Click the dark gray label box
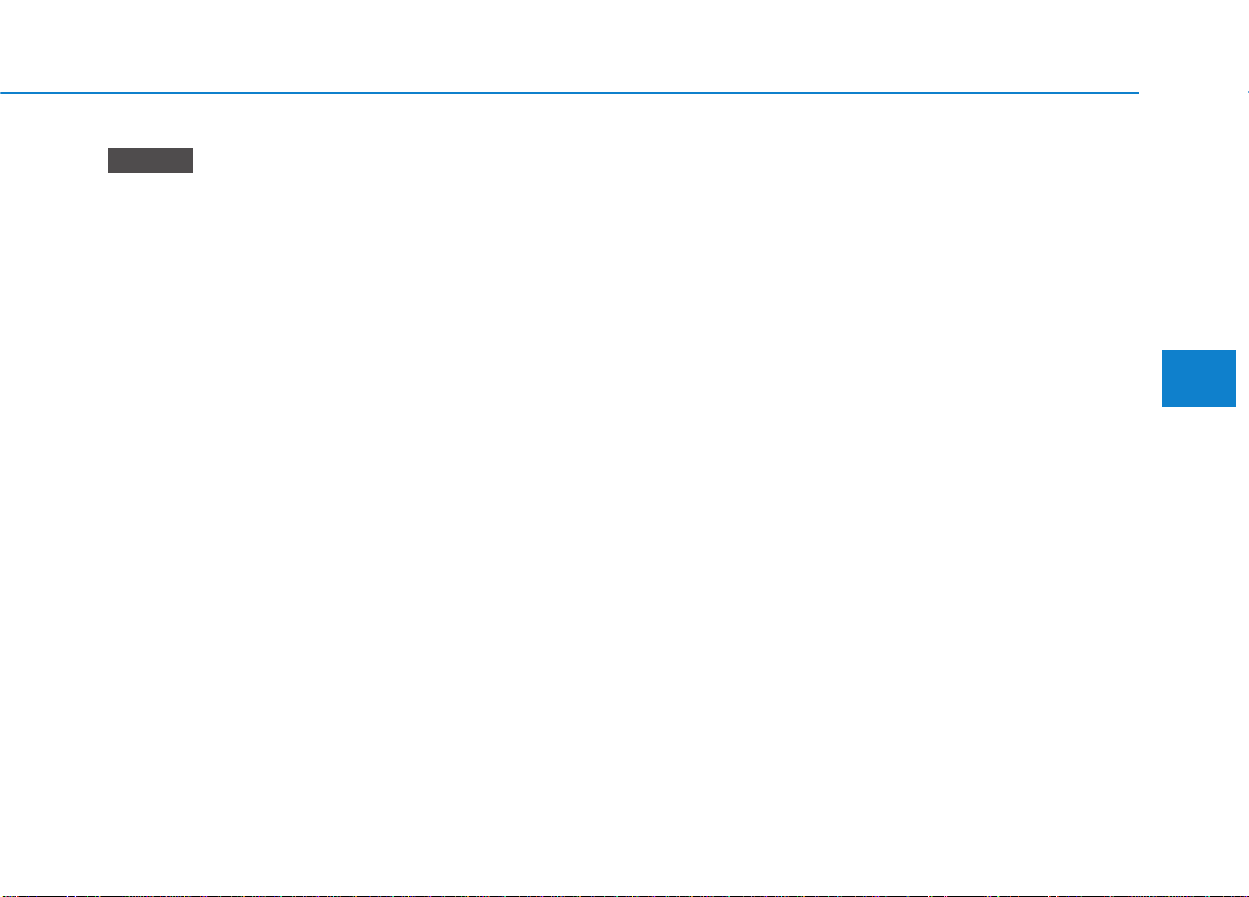Screen dimensions: 1249x897 tap(150, 161)
